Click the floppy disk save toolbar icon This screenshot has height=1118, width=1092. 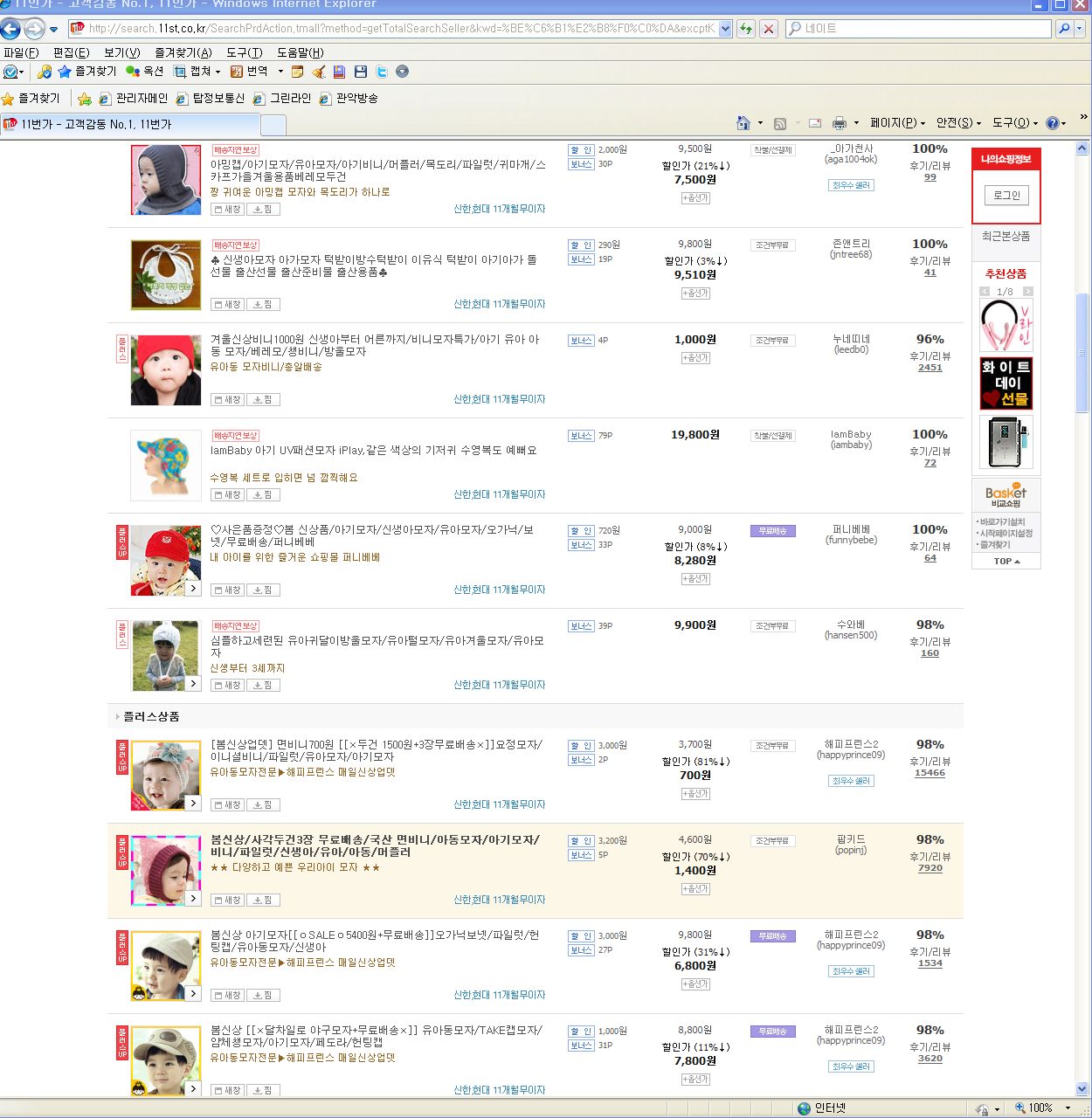pyautogui.click(x=360, y=72)
